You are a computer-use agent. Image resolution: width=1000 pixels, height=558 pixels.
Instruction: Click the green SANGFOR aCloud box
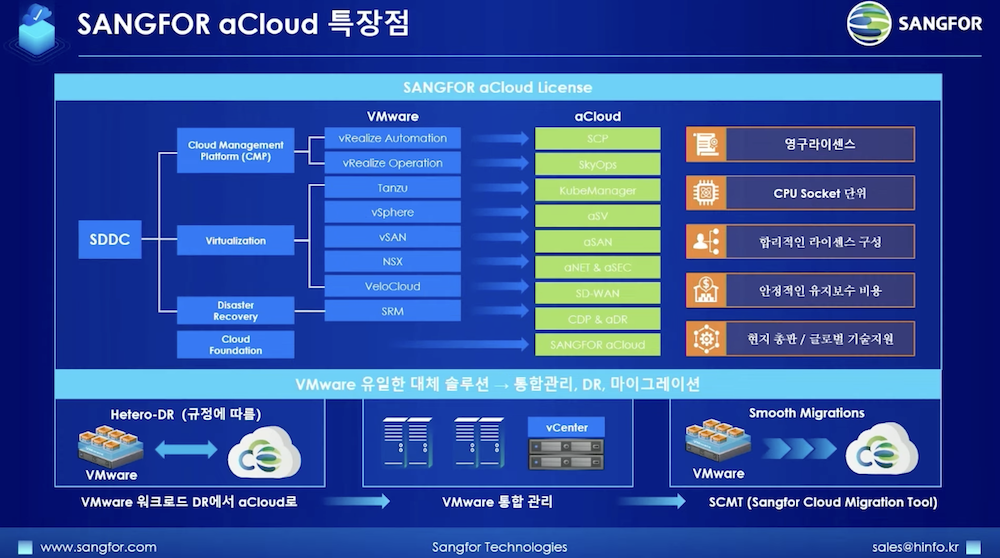[598, 344]
